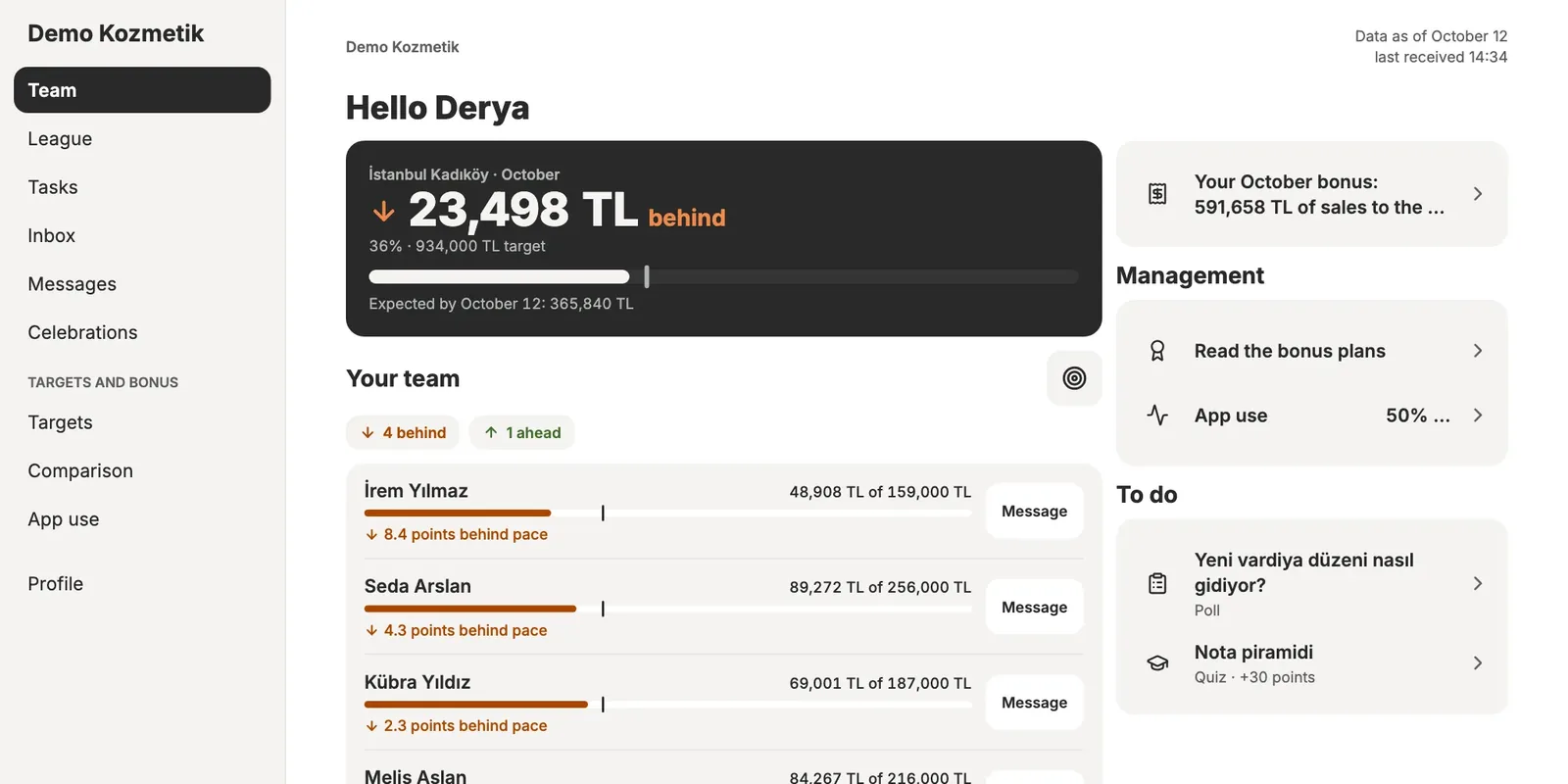The height and width of the screenshot is (784, 1568).
Task: Open Comparison in the sidebar
Action: pos(142,471)
